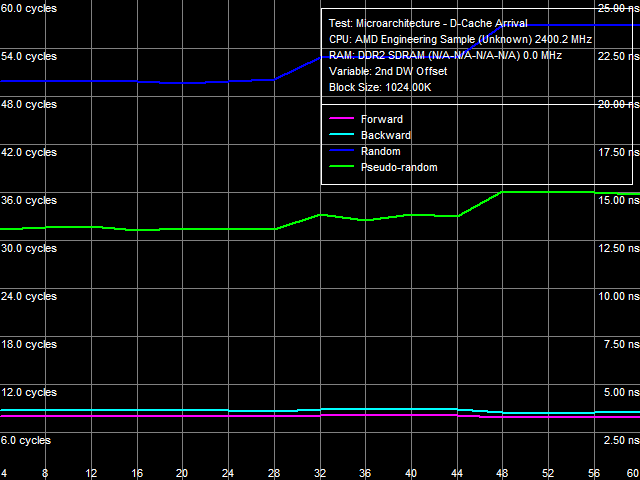Click the blue Random legend line swatch
640x480 pixels.
pos(341,152)
